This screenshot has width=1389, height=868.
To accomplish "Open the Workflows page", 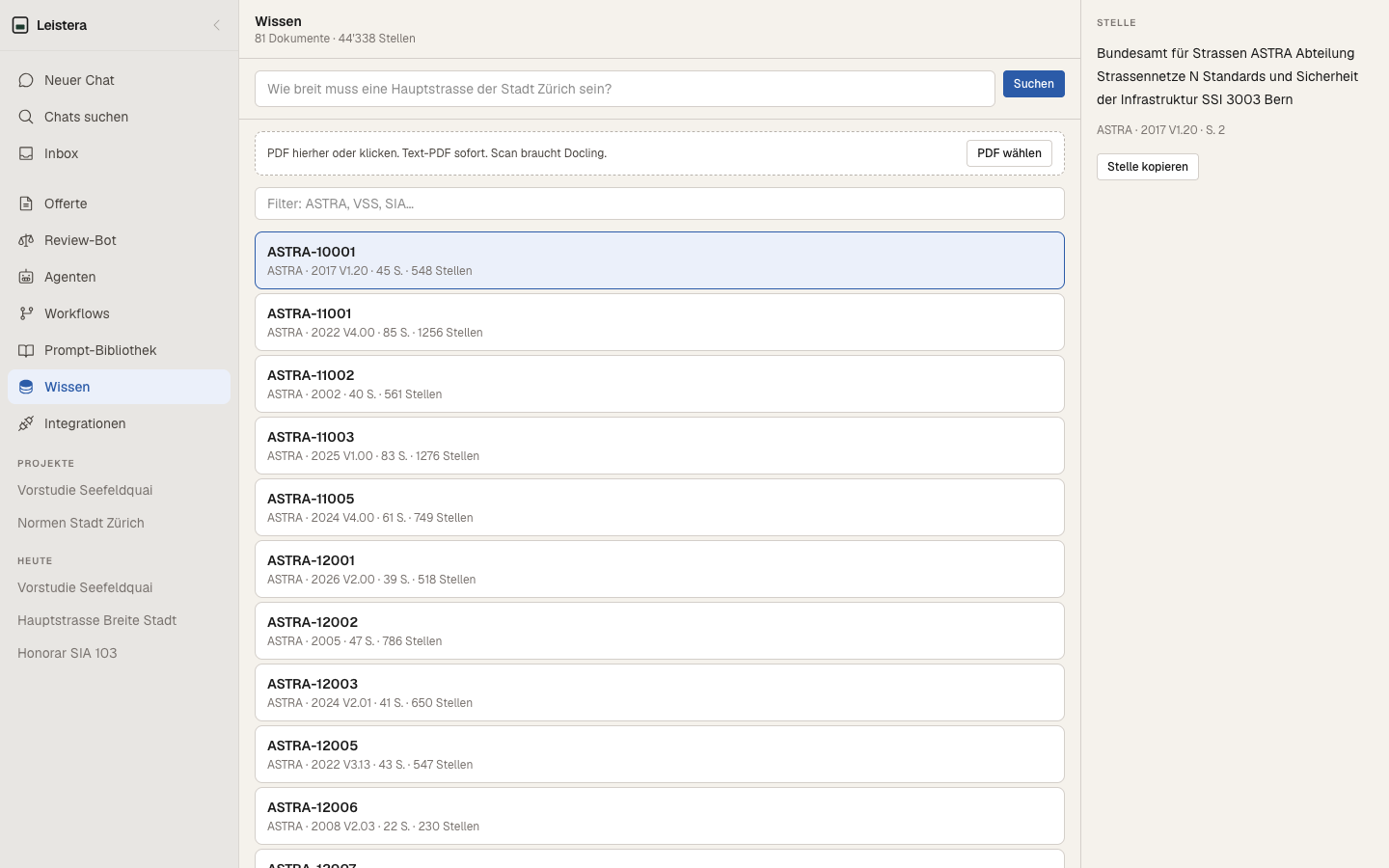I will 119,313.
